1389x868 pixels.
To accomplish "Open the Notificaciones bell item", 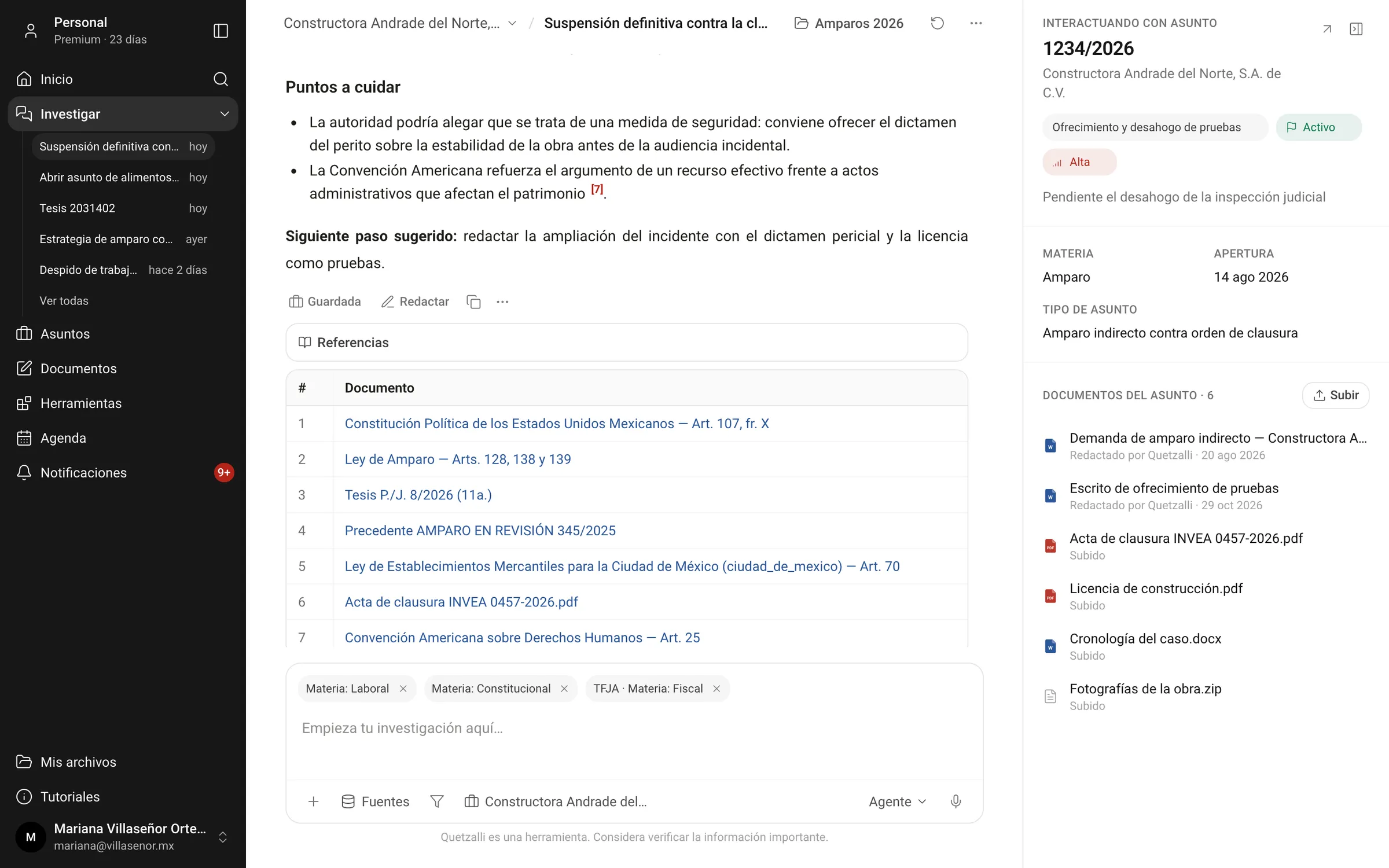I will (123, 473).
